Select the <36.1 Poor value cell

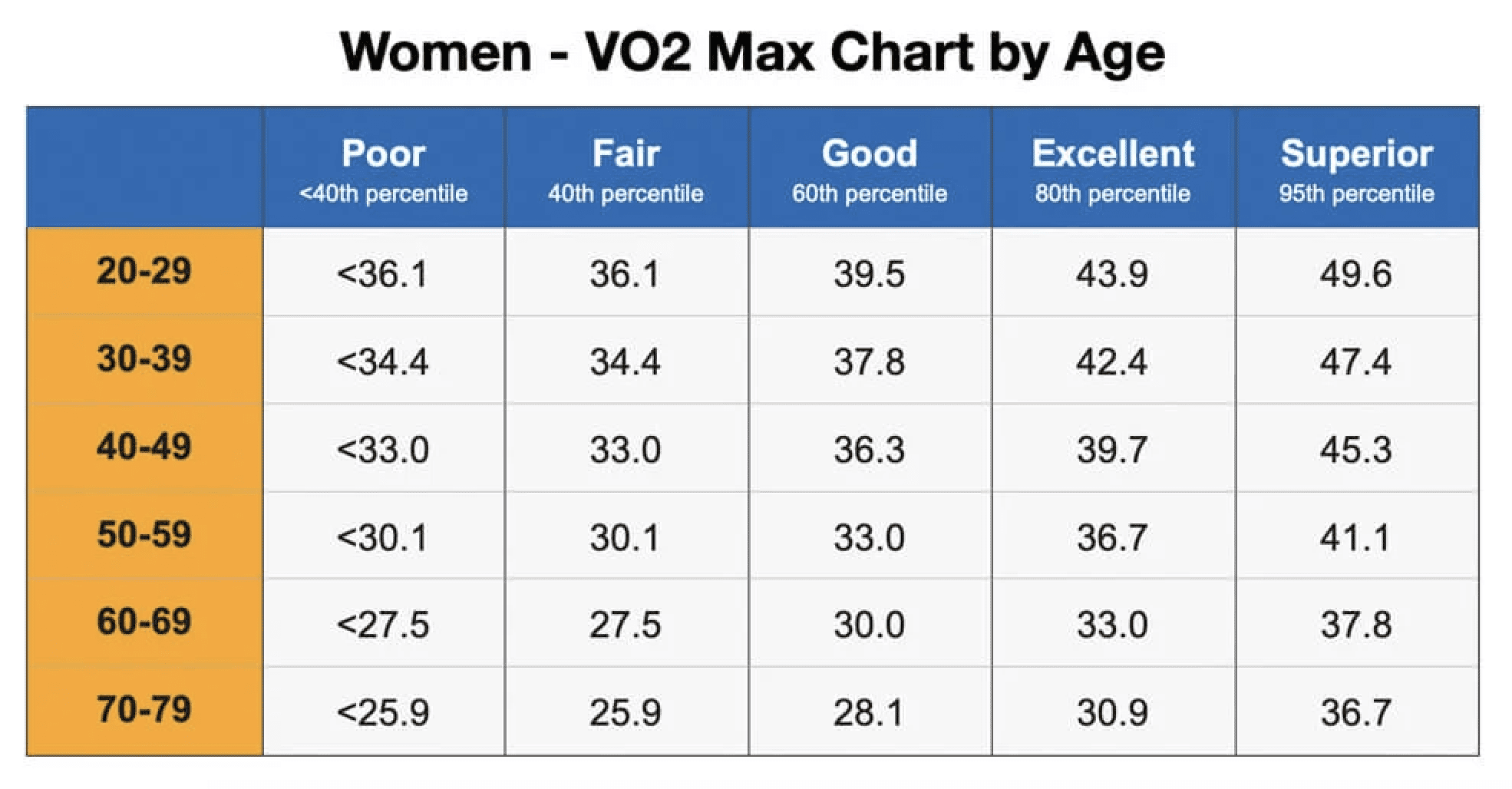point(382,274)
